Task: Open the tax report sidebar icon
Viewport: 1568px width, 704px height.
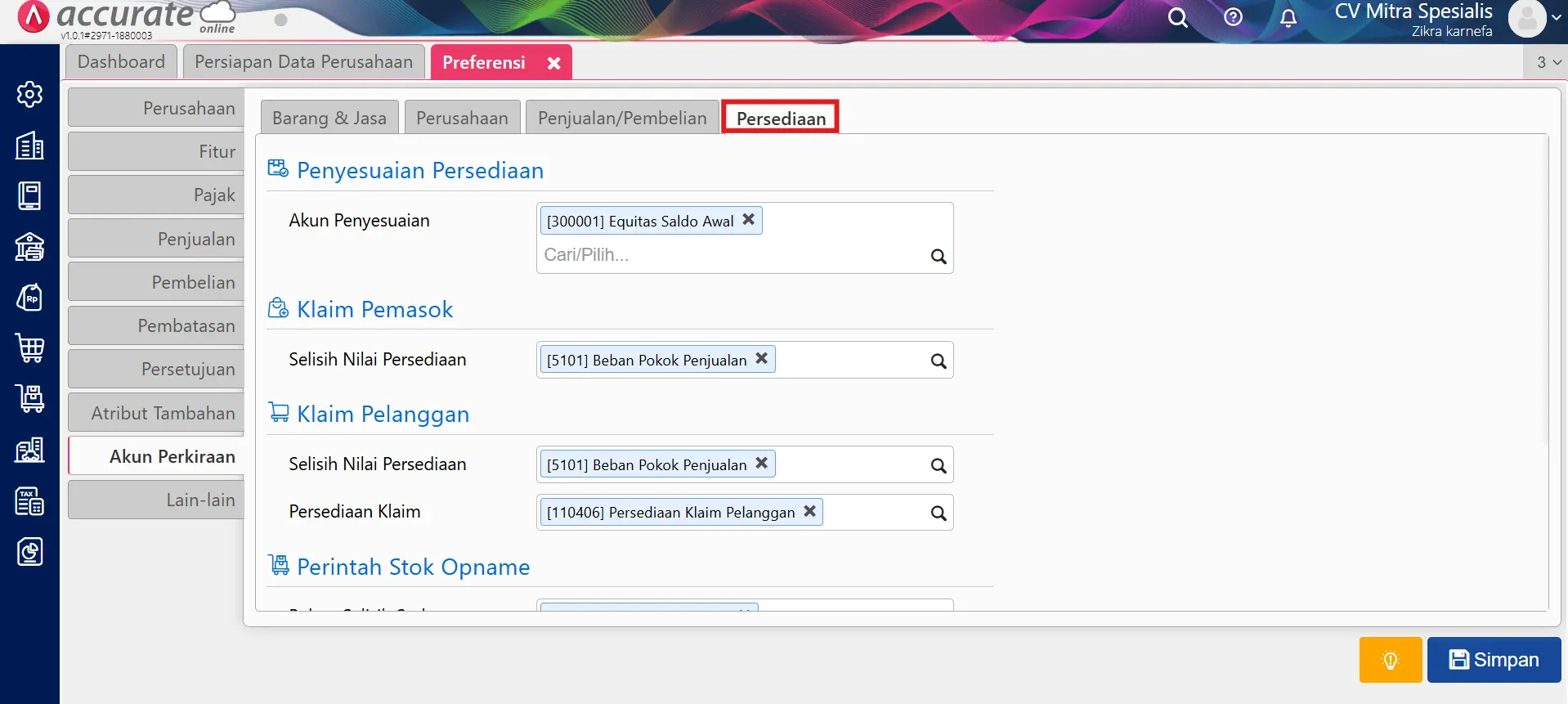Action: pyautogui.click(x=29, y=501)
